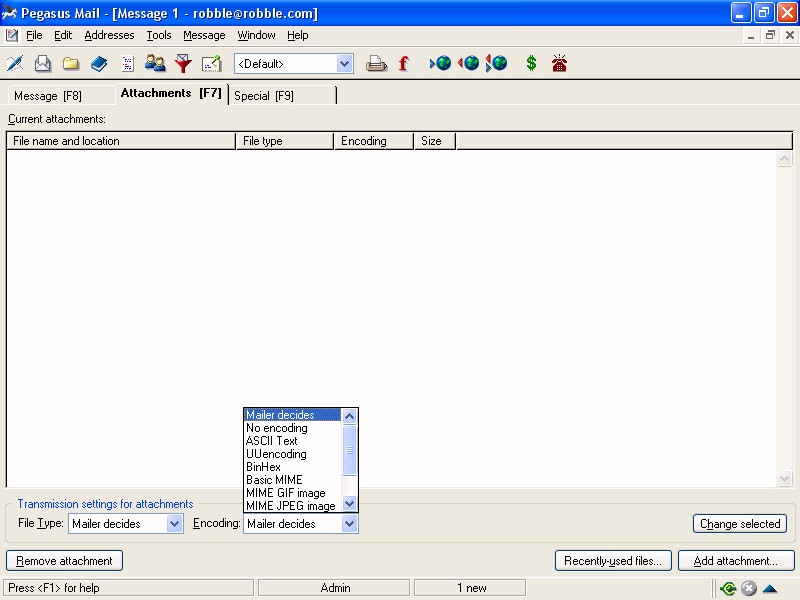
Task: Click the Recently-used files... button
Action: click(613, 561)
